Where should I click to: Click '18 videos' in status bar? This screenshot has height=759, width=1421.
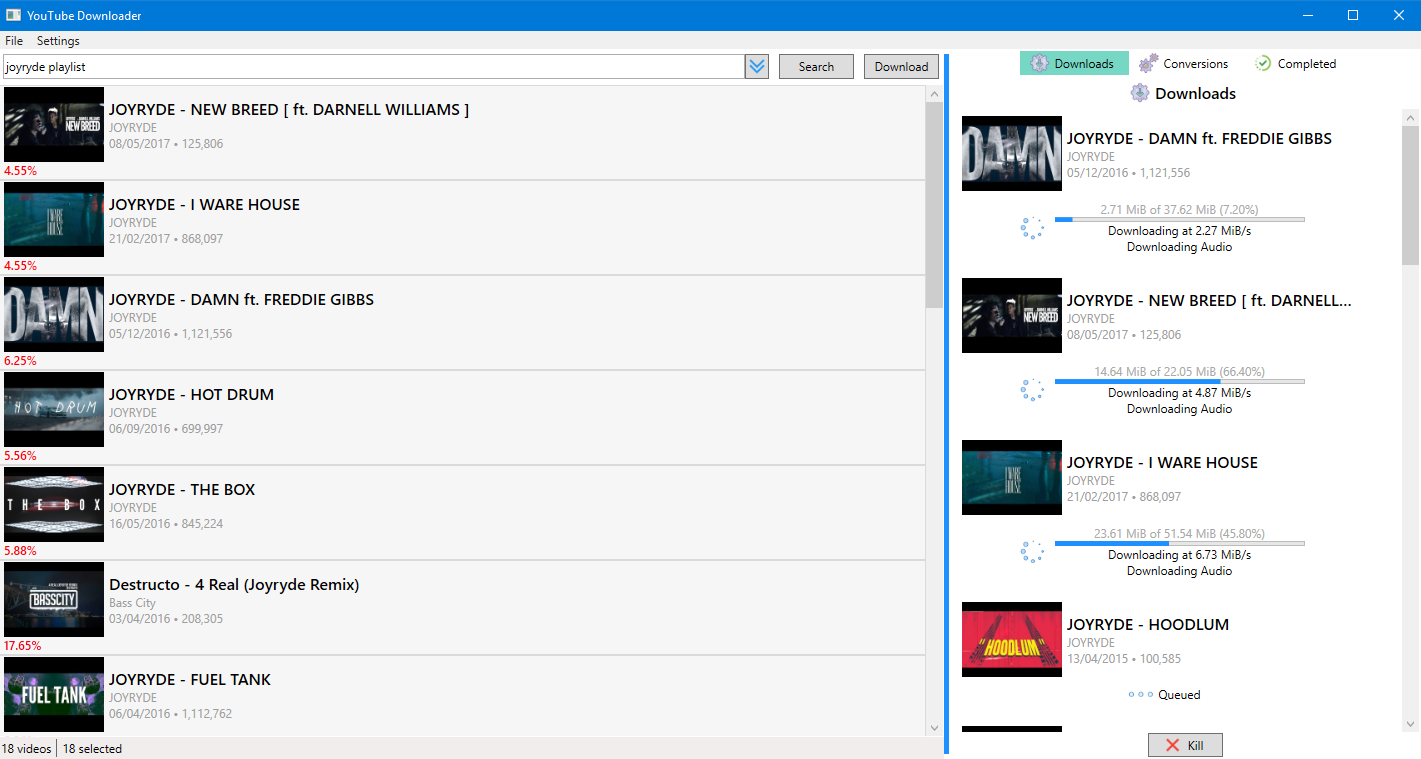(x=27, y=748)
